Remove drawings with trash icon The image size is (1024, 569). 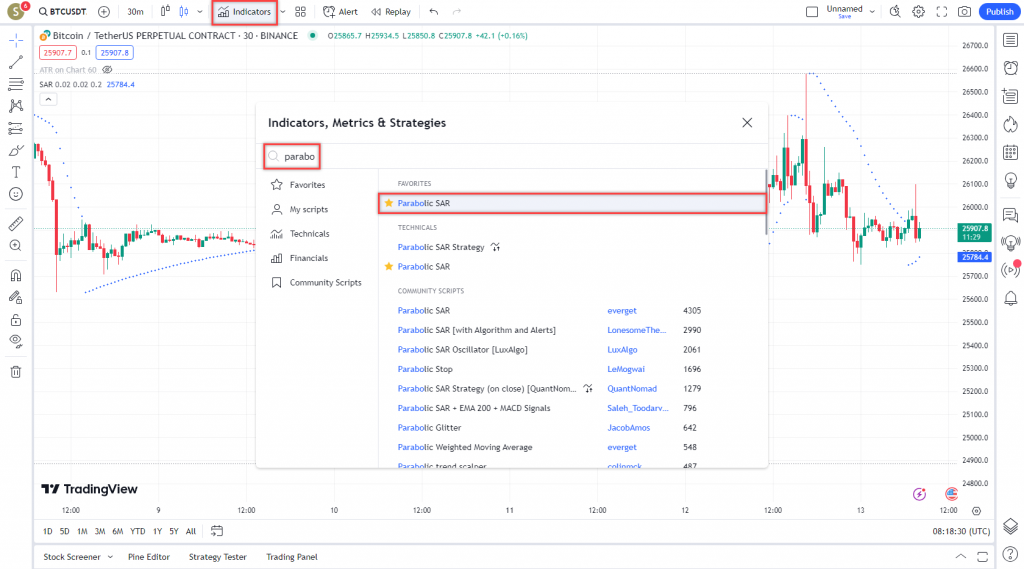[16, 372]
